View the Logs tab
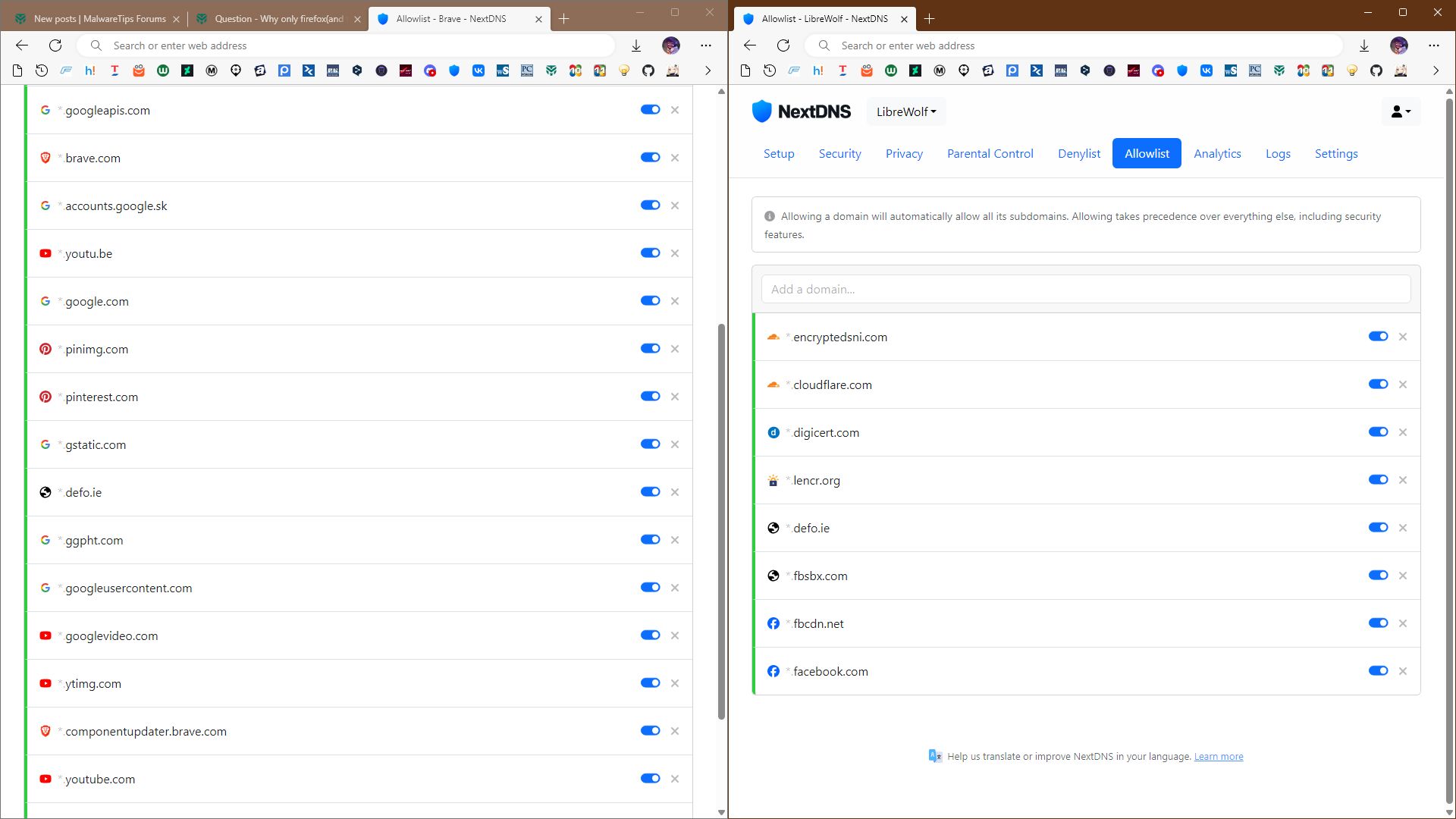 coord(1278,153)
